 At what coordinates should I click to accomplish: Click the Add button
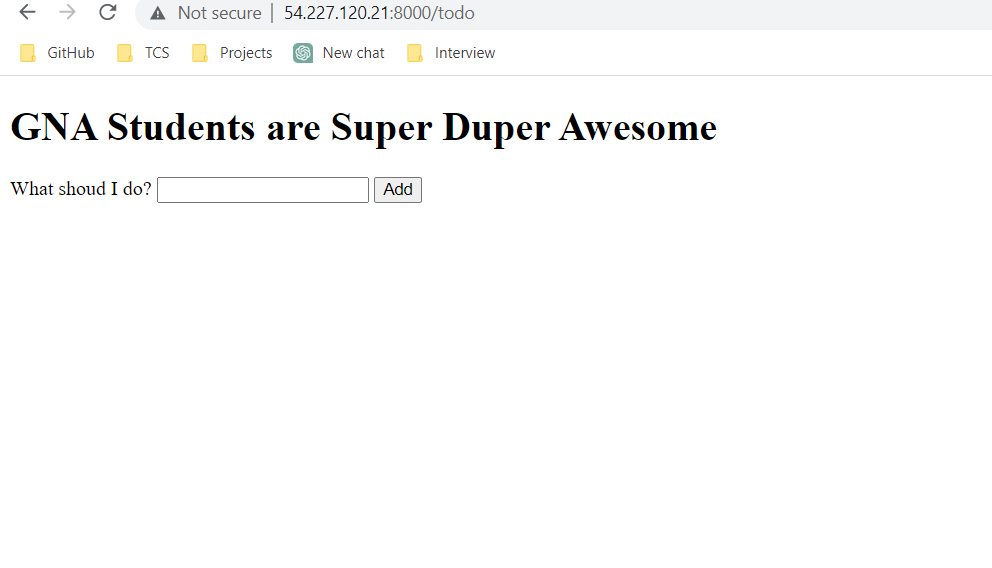(398, 190)
